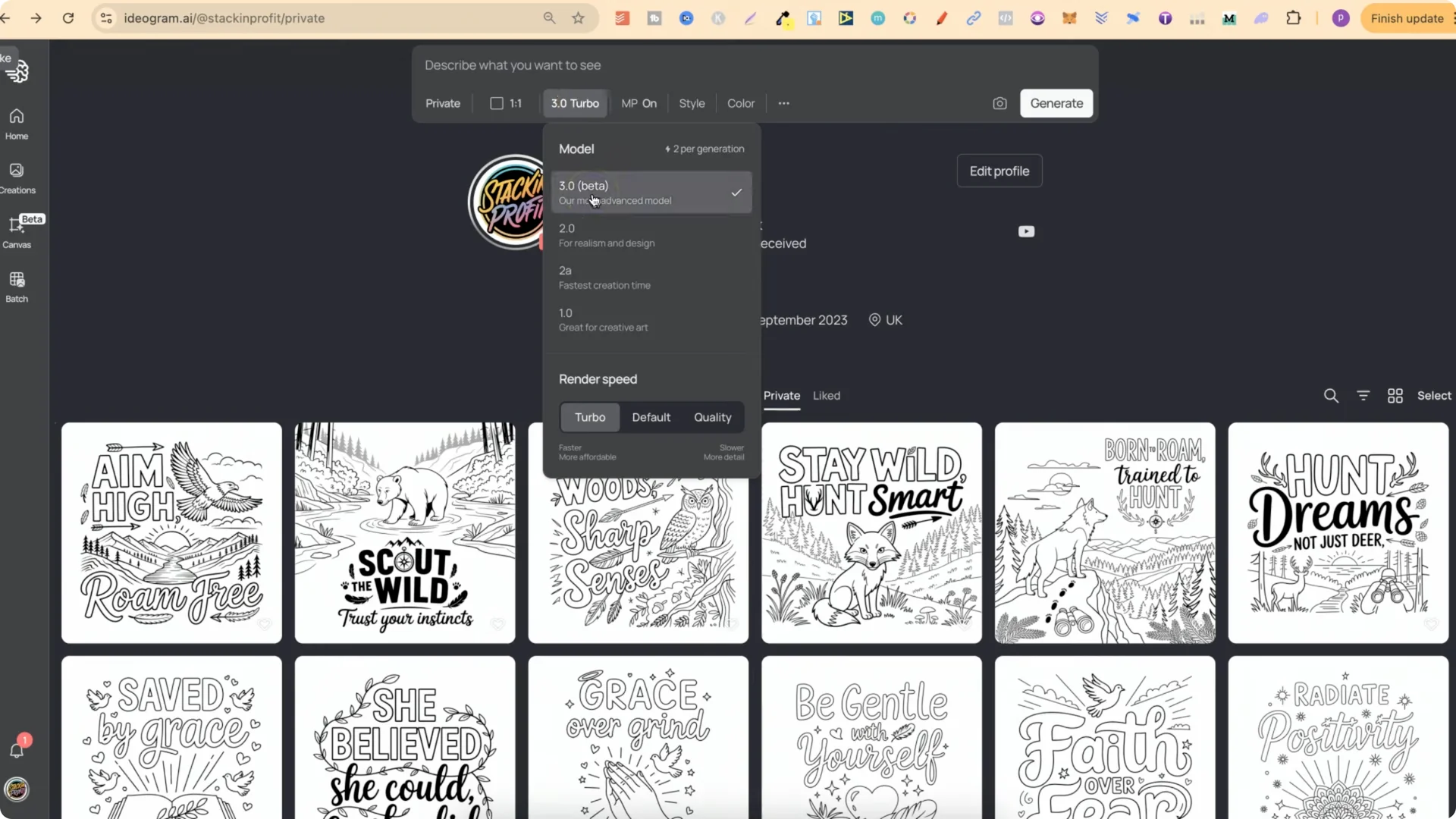1456x819 pixels.
Task: Open the 3.0 Turbo model dropdown
Action: (x=575, y=103)
